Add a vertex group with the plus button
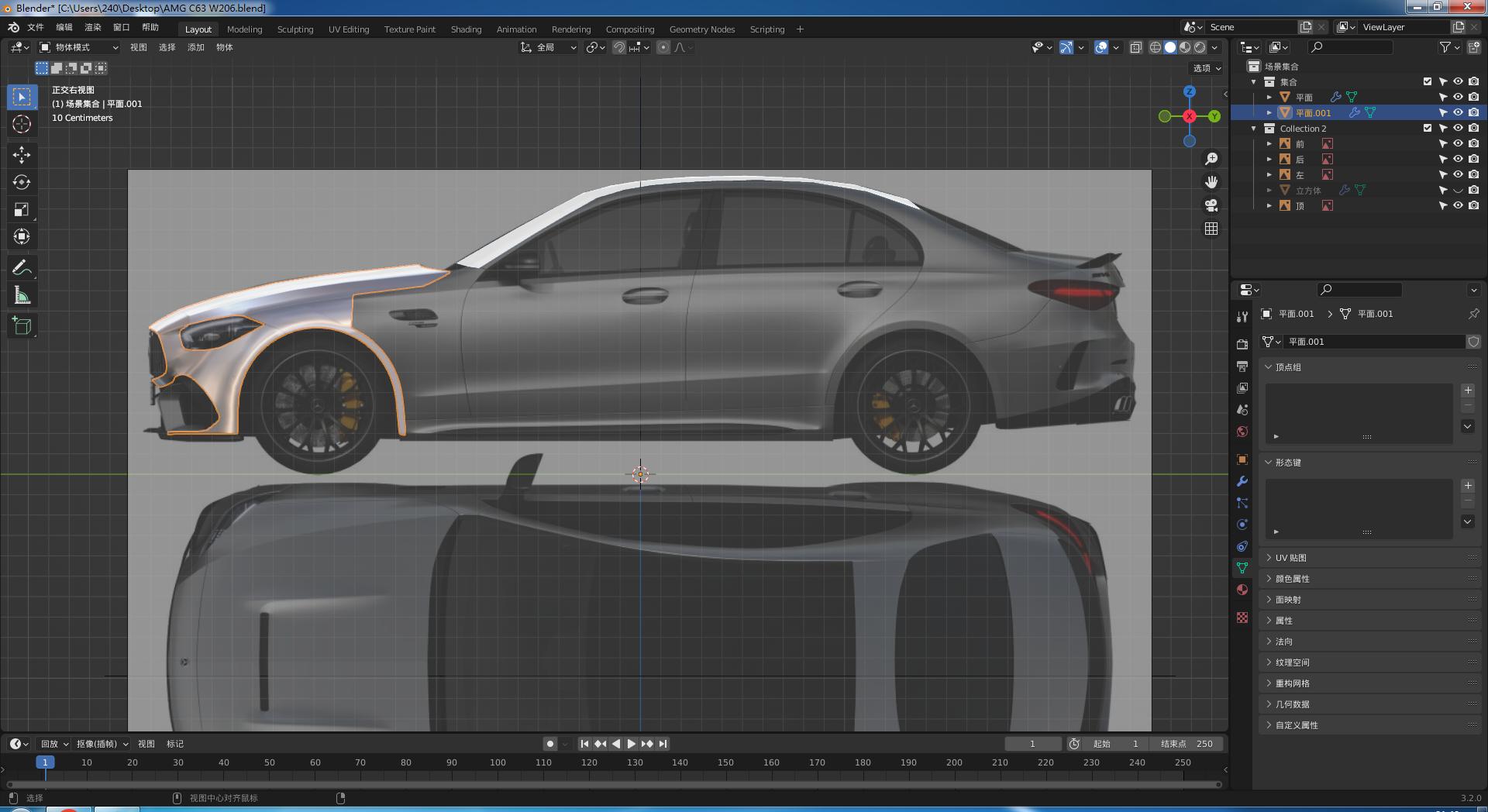This screenshot has height=812, width=1488. 1468,391
